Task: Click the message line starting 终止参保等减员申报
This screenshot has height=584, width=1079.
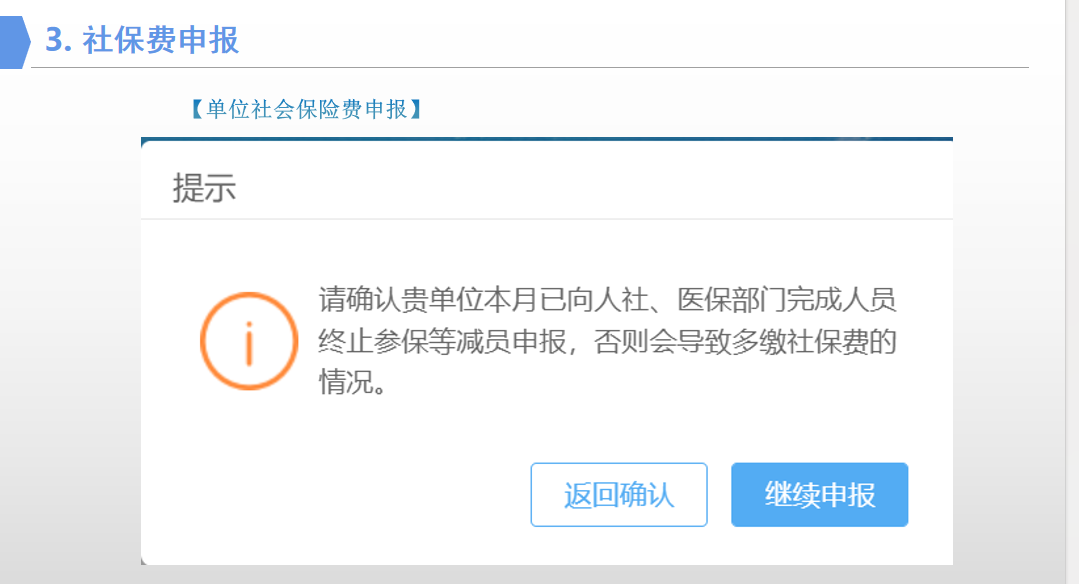Action: (x=607, y=341)
